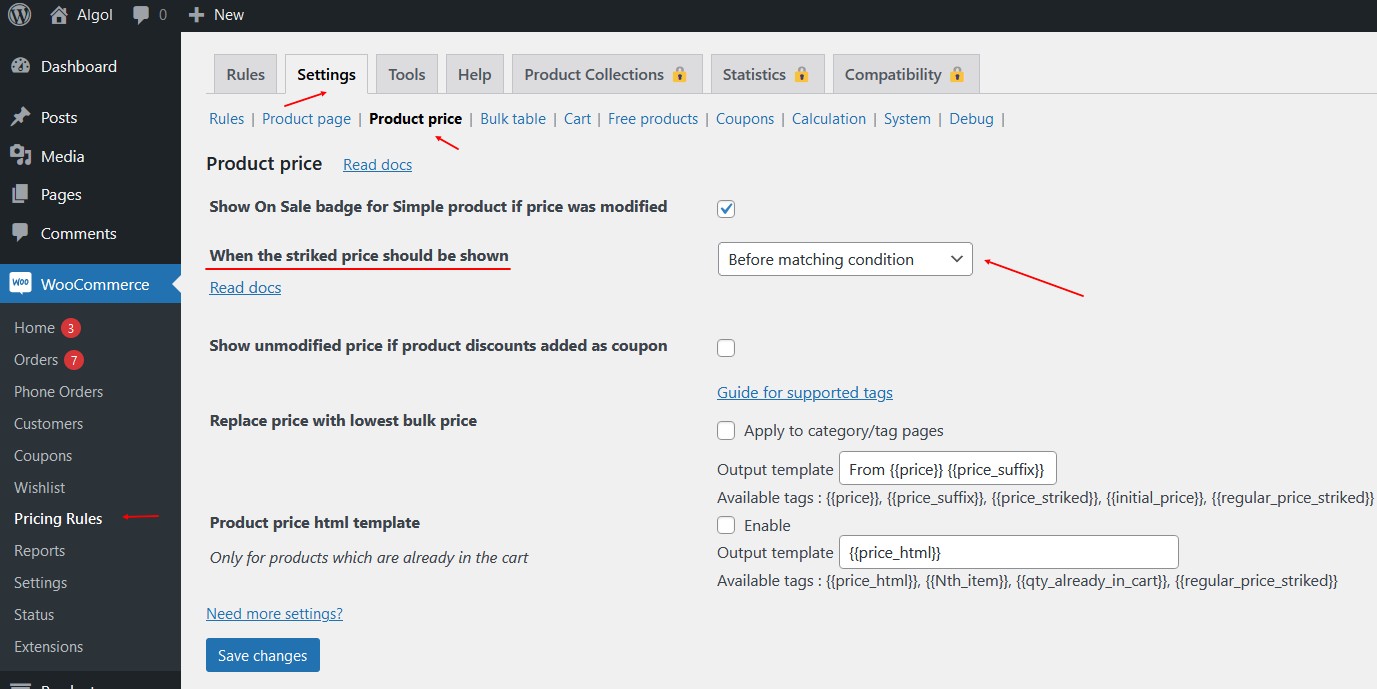Open the Before matching condition dropdown
This screenshot has width=1377, height=689.
pyautogui.click(x=845, y=259)
